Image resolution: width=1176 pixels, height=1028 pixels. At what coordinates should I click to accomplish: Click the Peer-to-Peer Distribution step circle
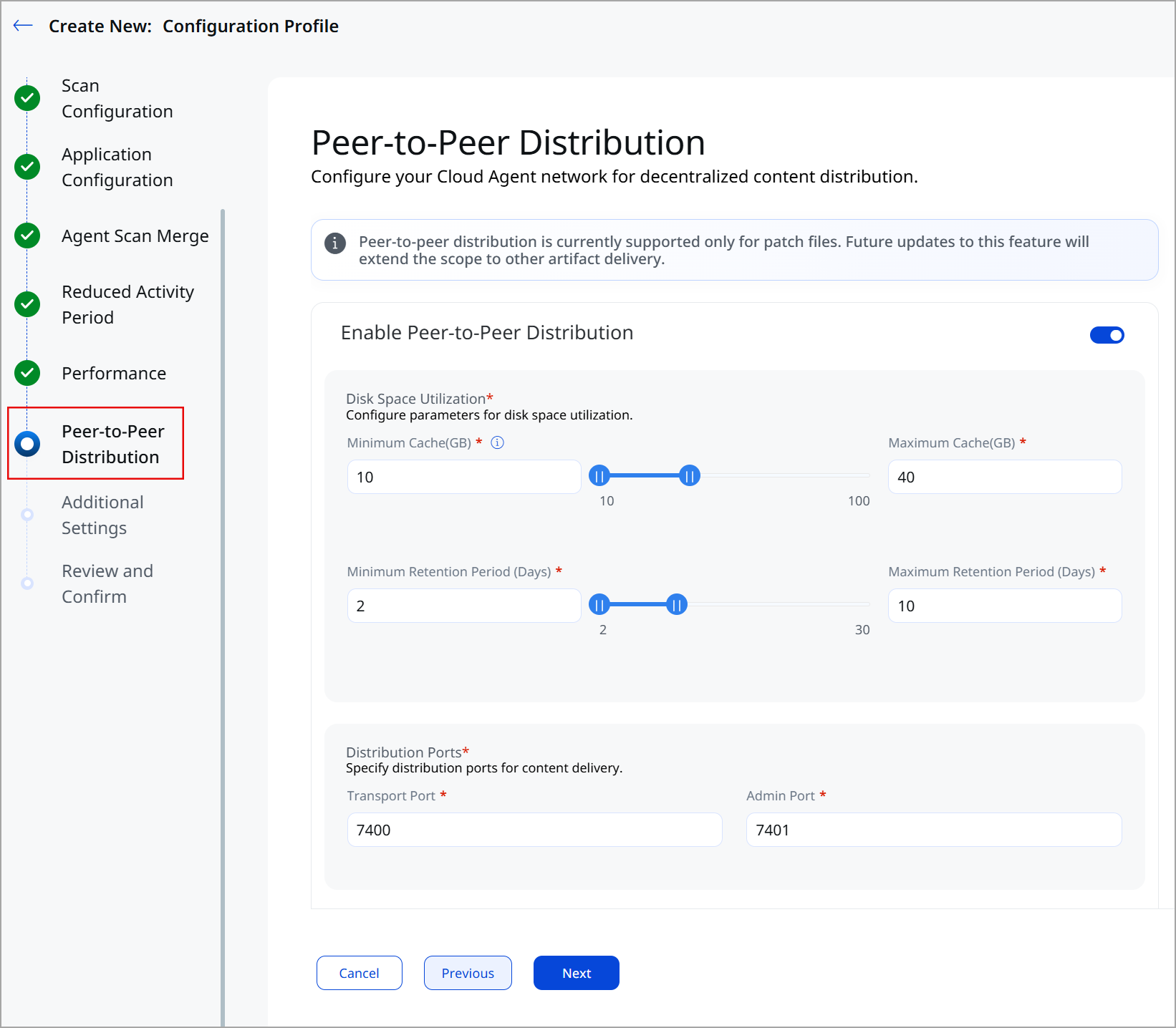[x=27, y=444]
